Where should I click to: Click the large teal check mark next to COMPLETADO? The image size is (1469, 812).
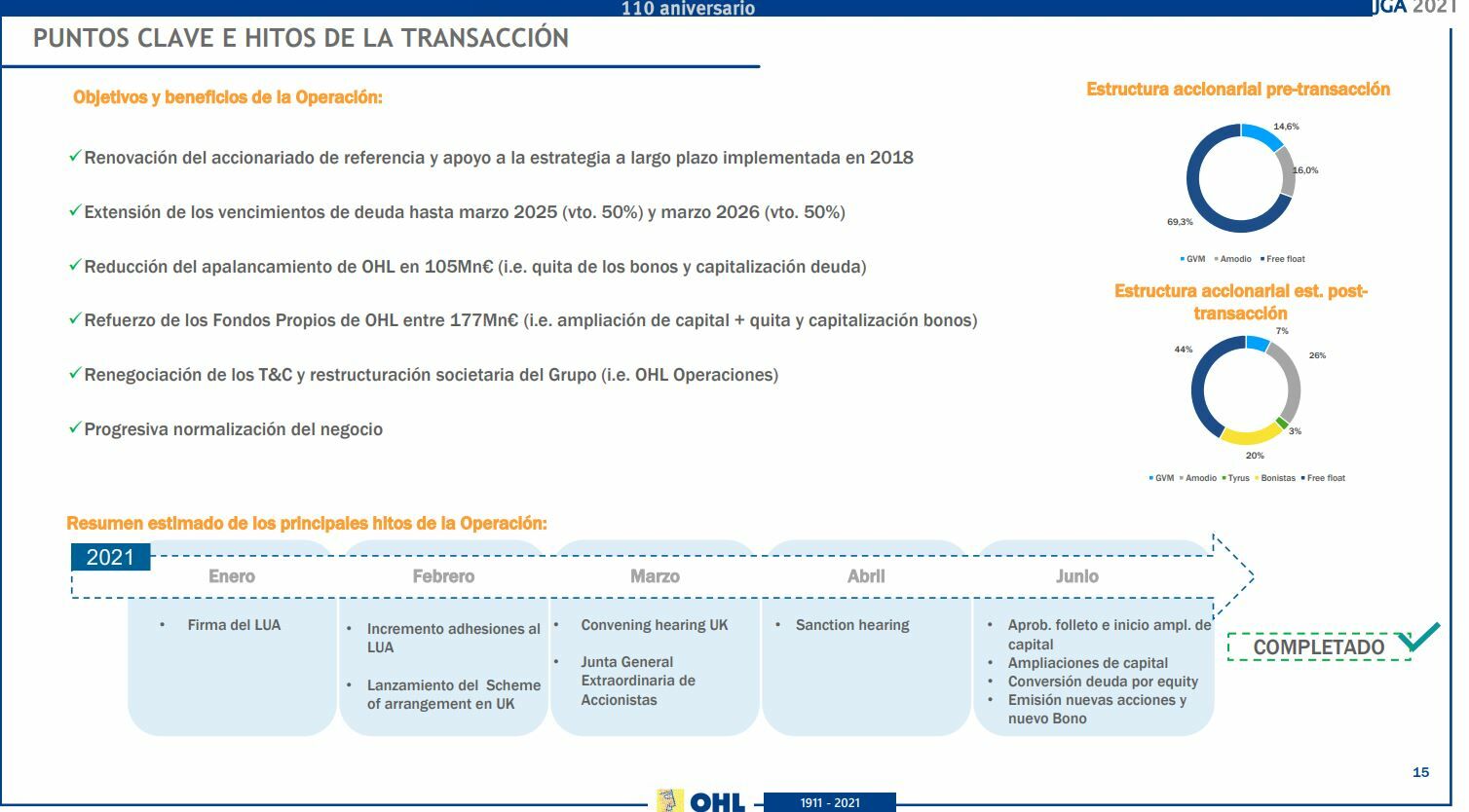[1417, 637]
